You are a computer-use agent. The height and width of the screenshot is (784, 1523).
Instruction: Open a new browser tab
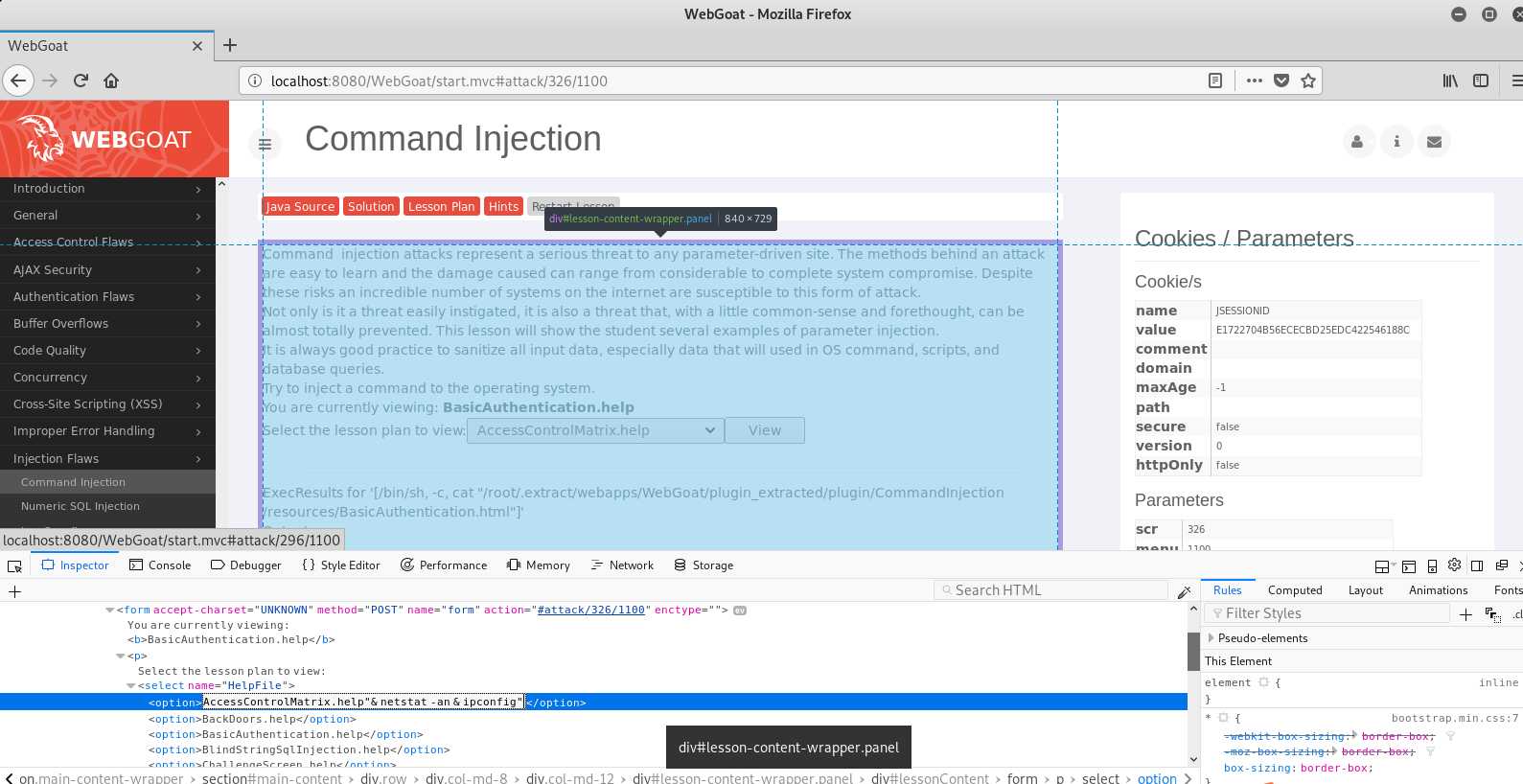pos(230,45)
